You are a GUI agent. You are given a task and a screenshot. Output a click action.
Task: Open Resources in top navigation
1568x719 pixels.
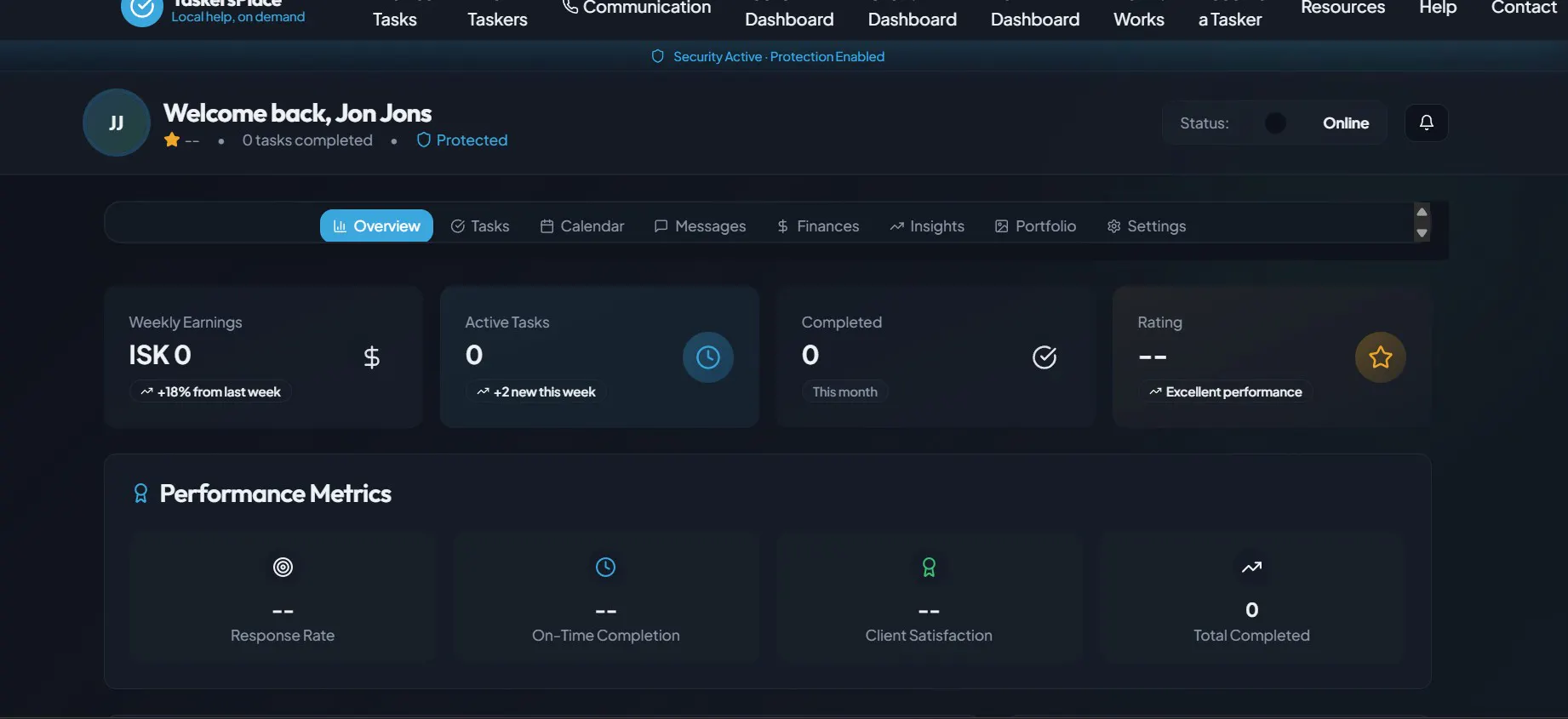click(1342, 8)
